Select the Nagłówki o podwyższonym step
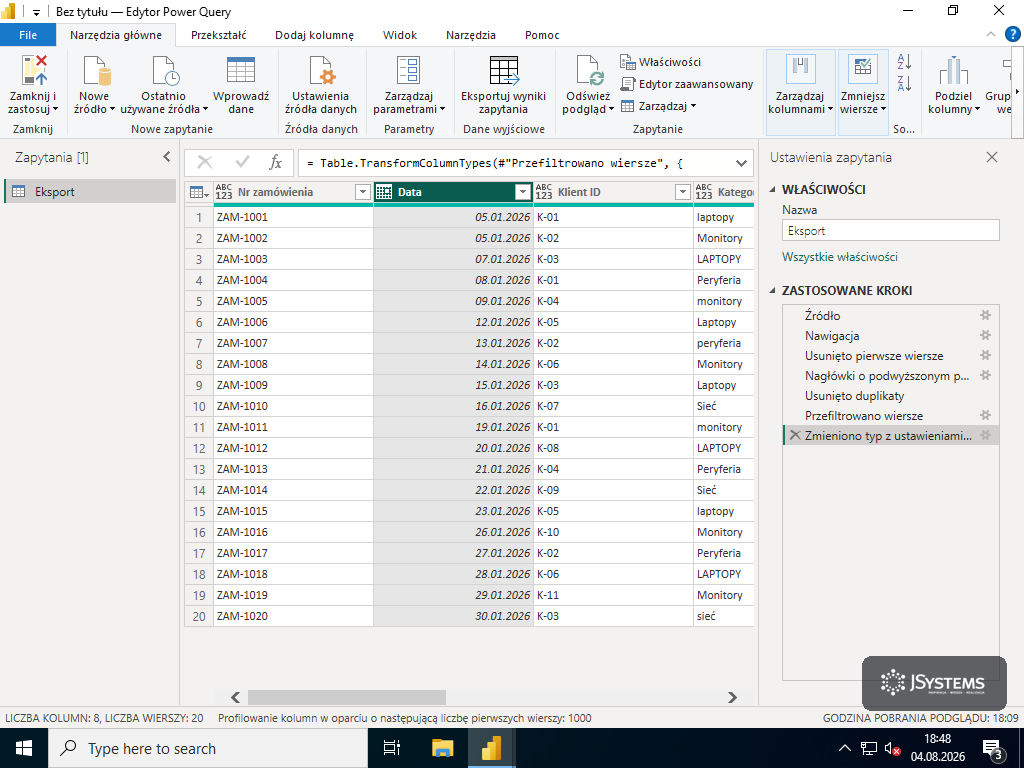The height and width of the screenshot is (768, 1024). coord(890,376)
